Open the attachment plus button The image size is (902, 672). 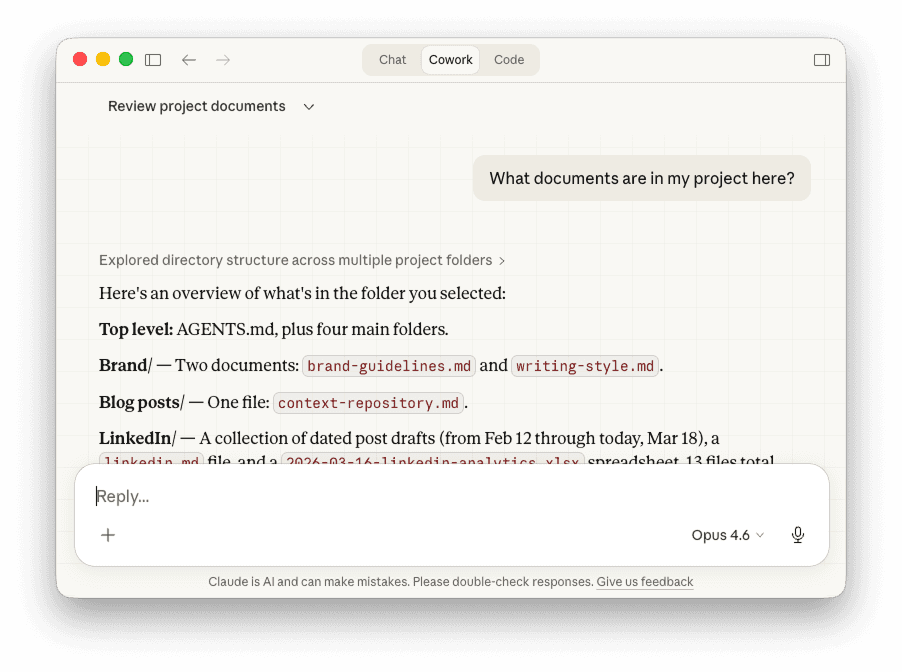click(x=107, y=535)
